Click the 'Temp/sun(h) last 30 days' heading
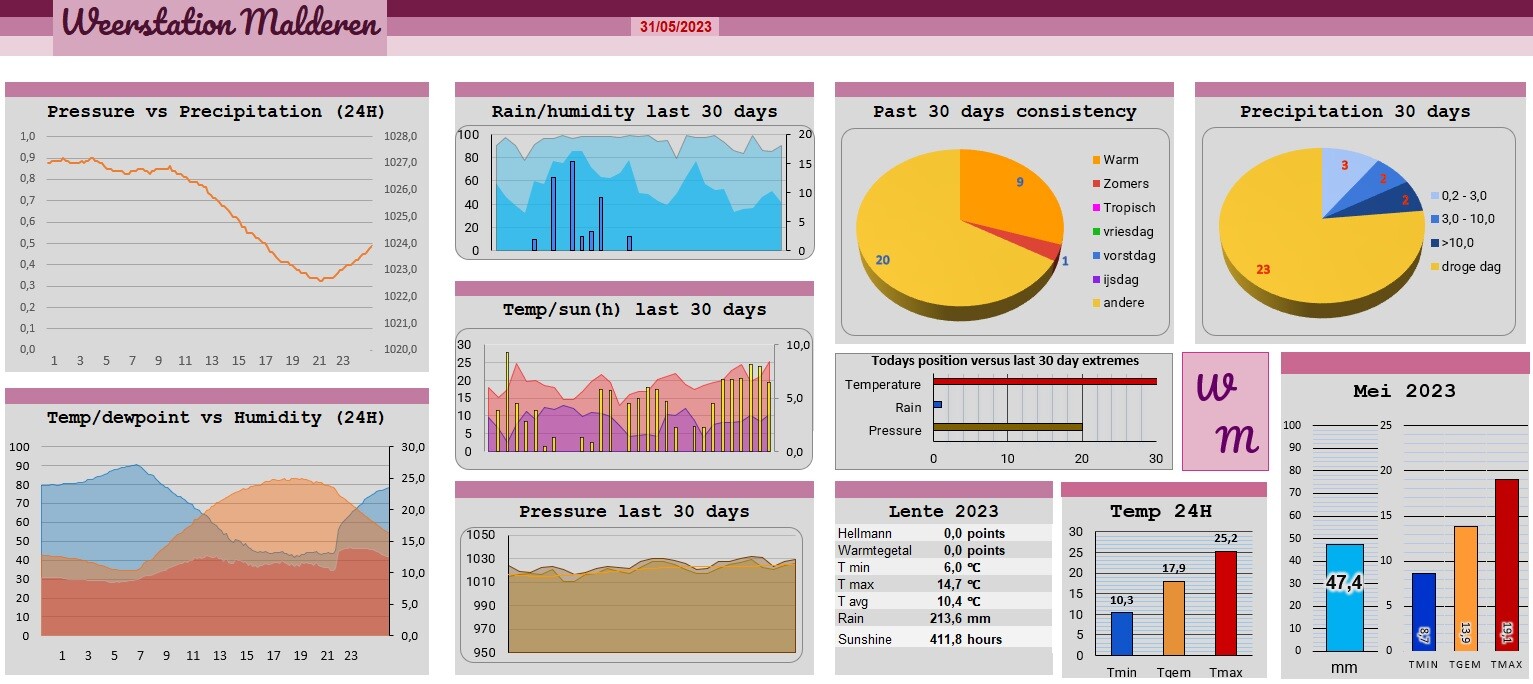This screenshot has height=684, width=1533. pos(634,310)
